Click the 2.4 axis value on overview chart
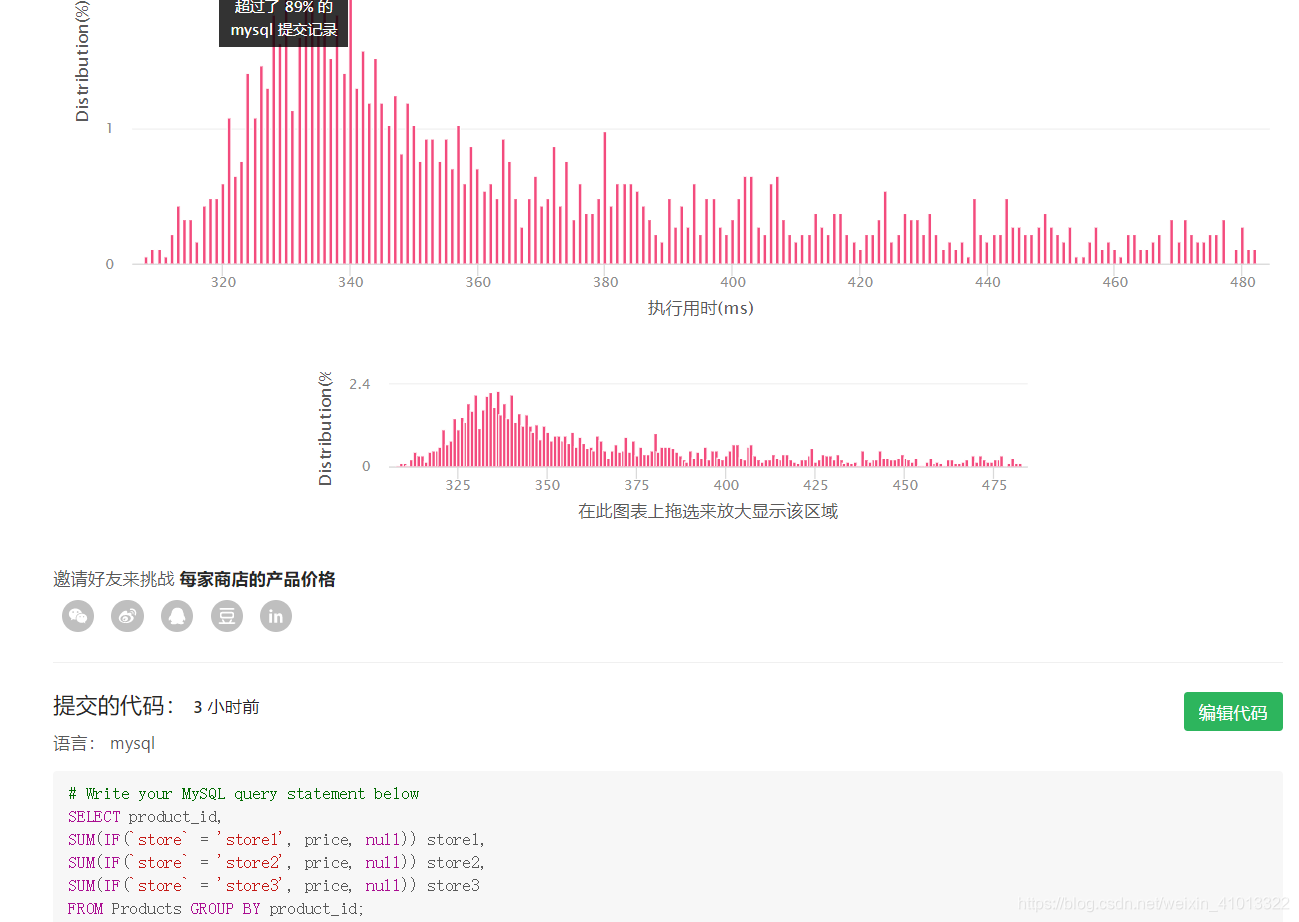 [x=360, y=384]
